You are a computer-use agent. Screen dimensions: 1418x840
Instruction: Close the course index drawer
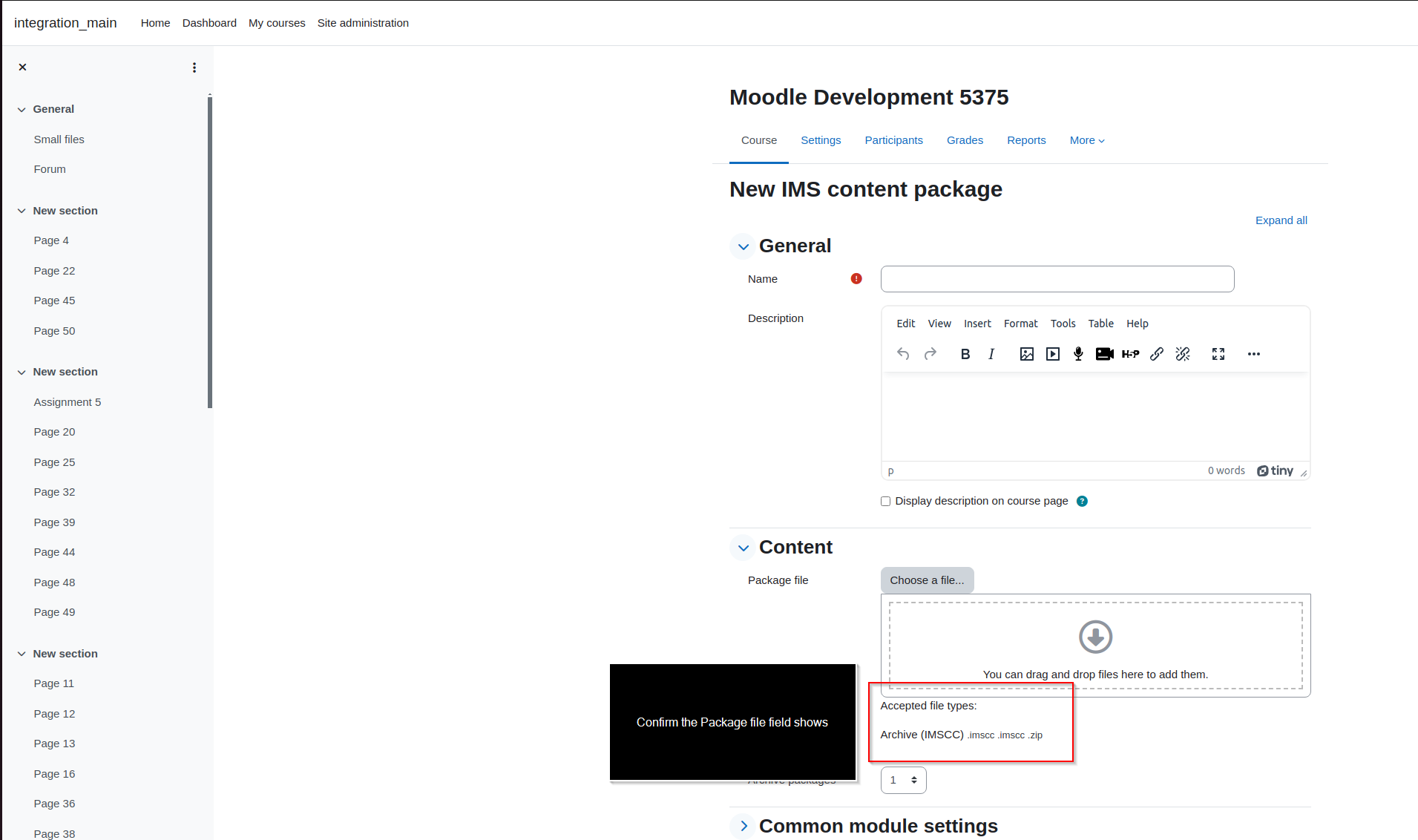[x=22, y=67]
